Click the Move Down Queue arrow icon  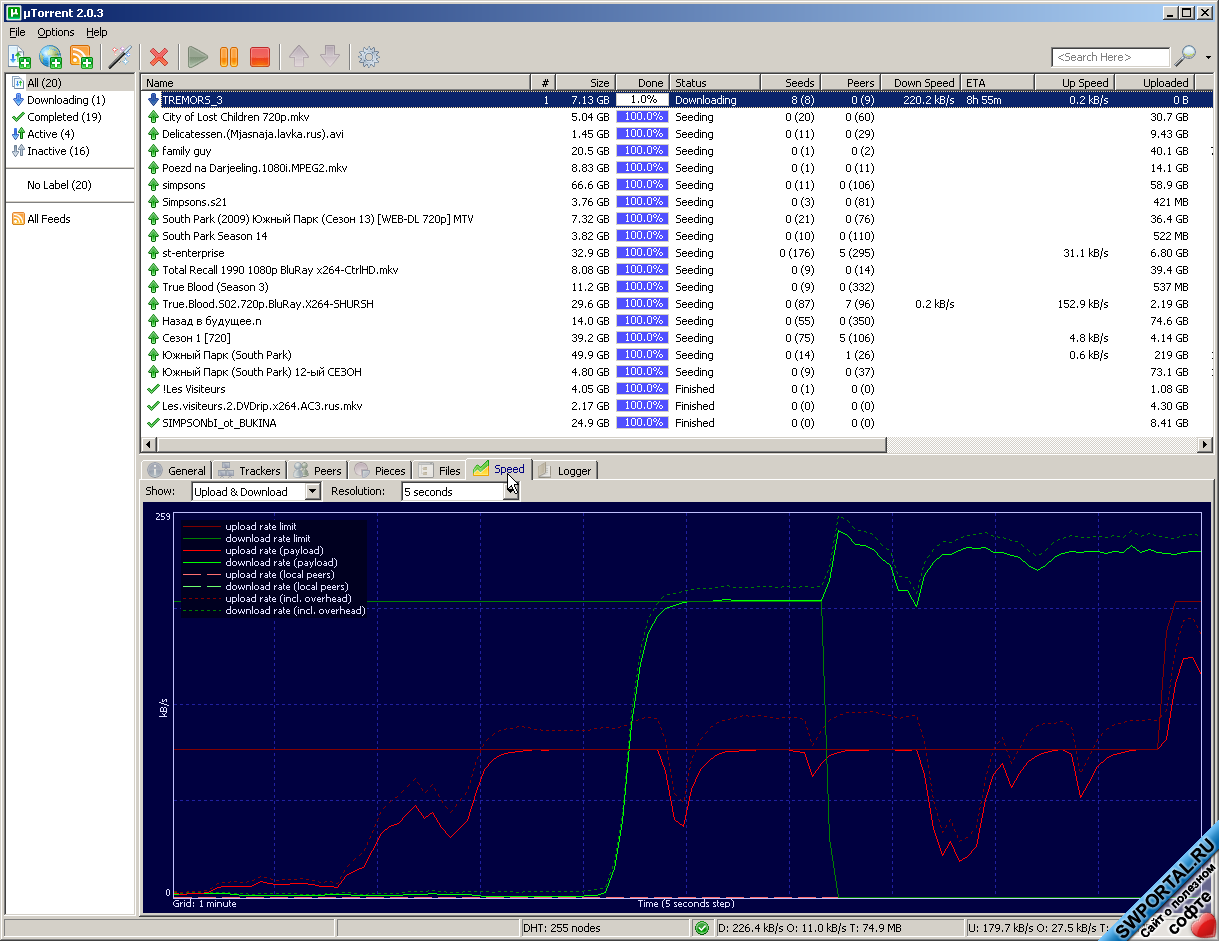click(x=330, y=57)
